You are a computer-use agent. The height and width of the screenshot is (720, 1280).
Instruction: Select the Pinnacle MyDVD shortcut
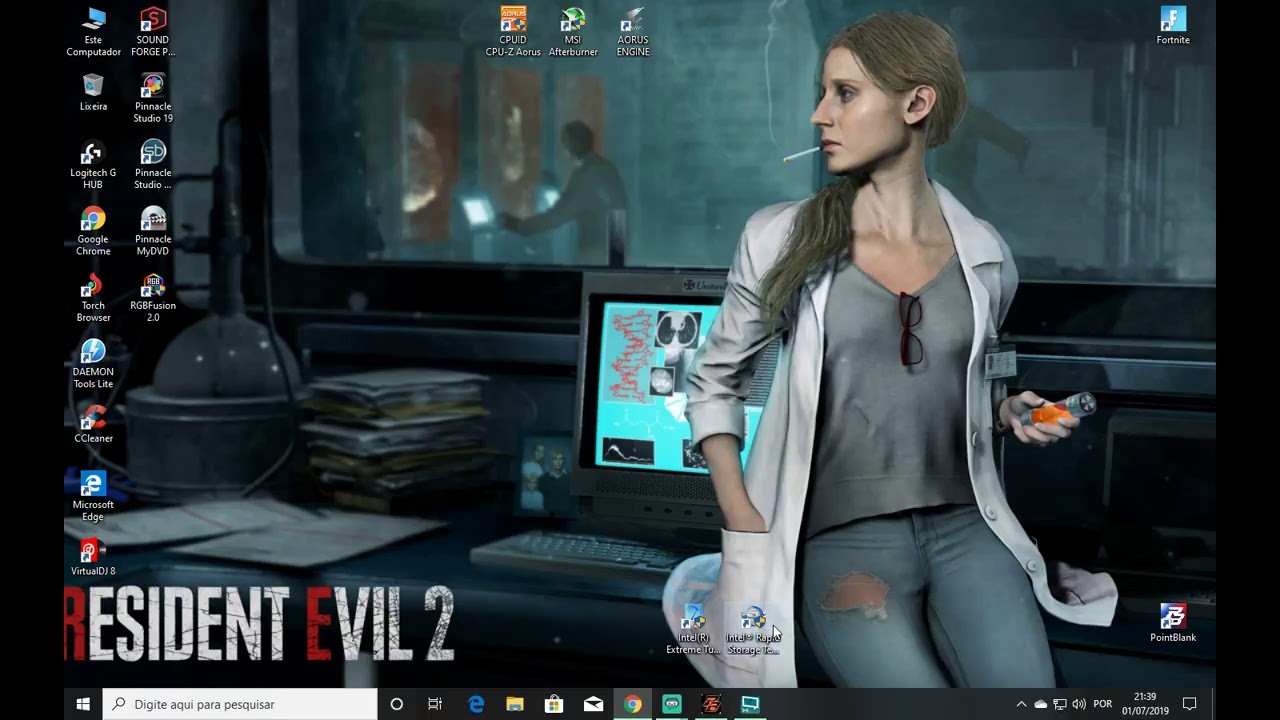click(x=153, y=231)
